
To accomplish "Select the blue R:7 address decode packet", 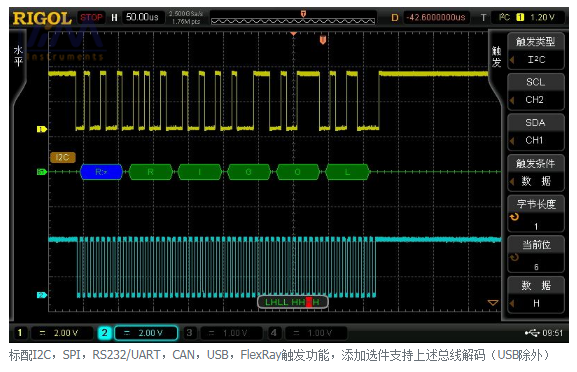I will (101, 172).
